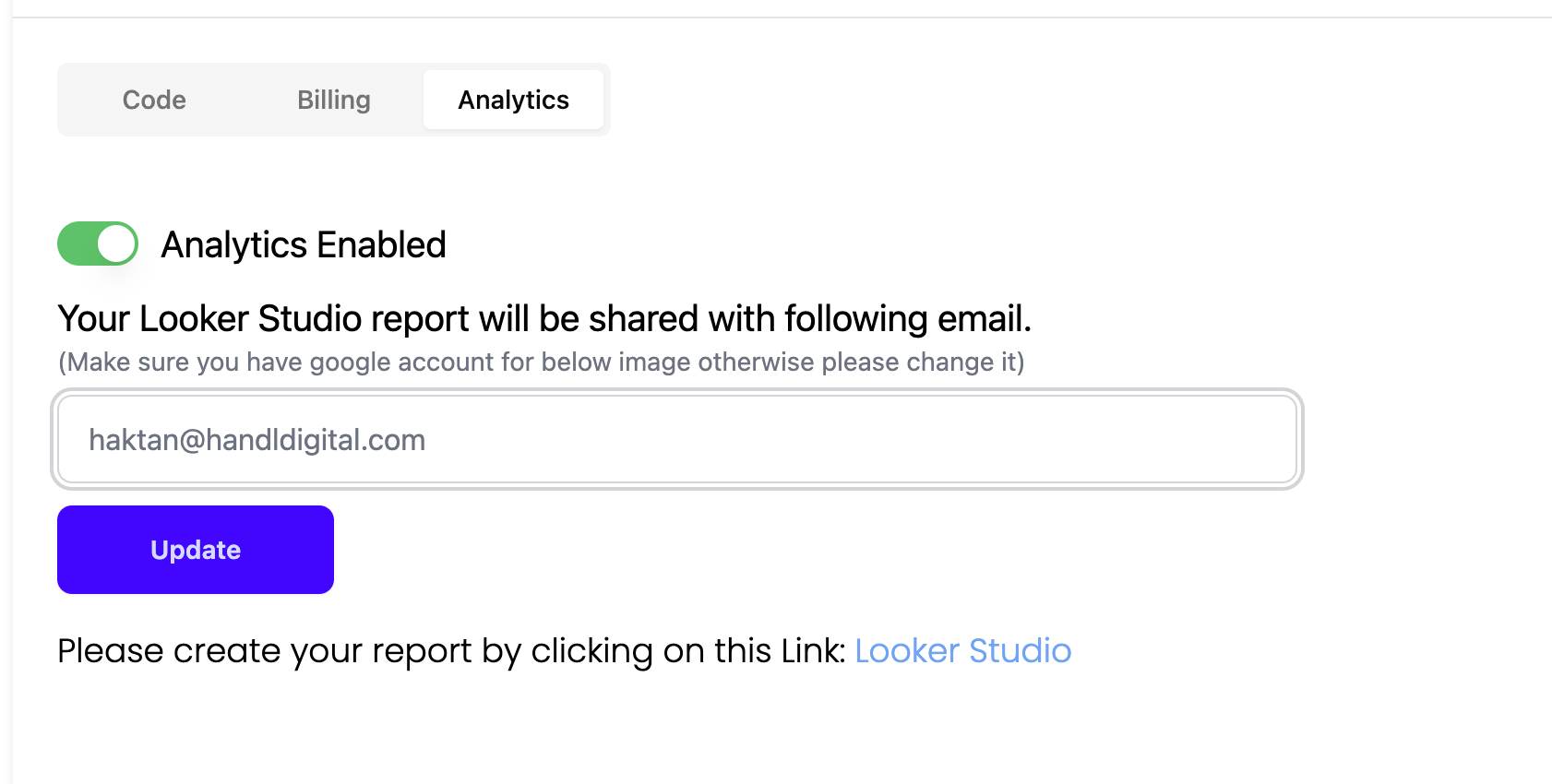View the Billing settings tab
1552x784 pixels.
333,100
